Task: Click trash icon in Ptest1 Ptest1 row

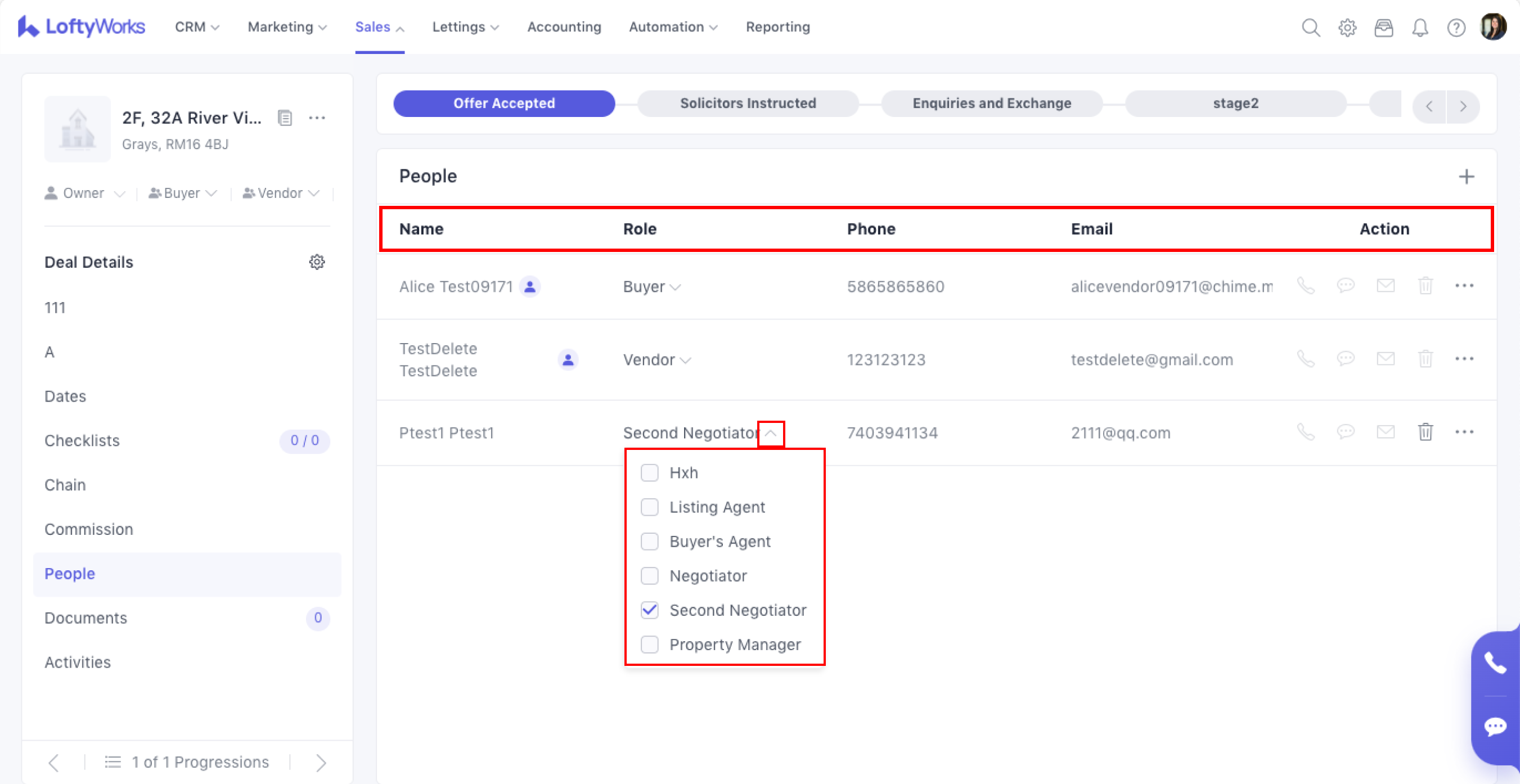Action: [1425, 432]
